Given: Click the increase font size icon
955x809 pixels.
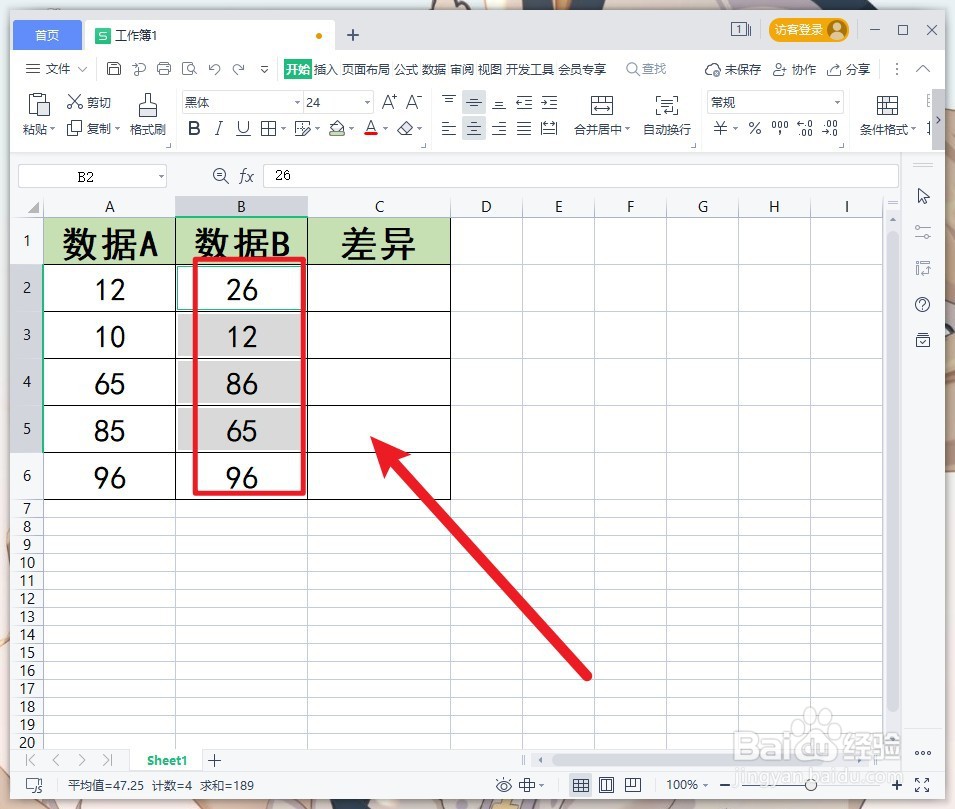Looking at the screenshot, I should coord(387,101).
